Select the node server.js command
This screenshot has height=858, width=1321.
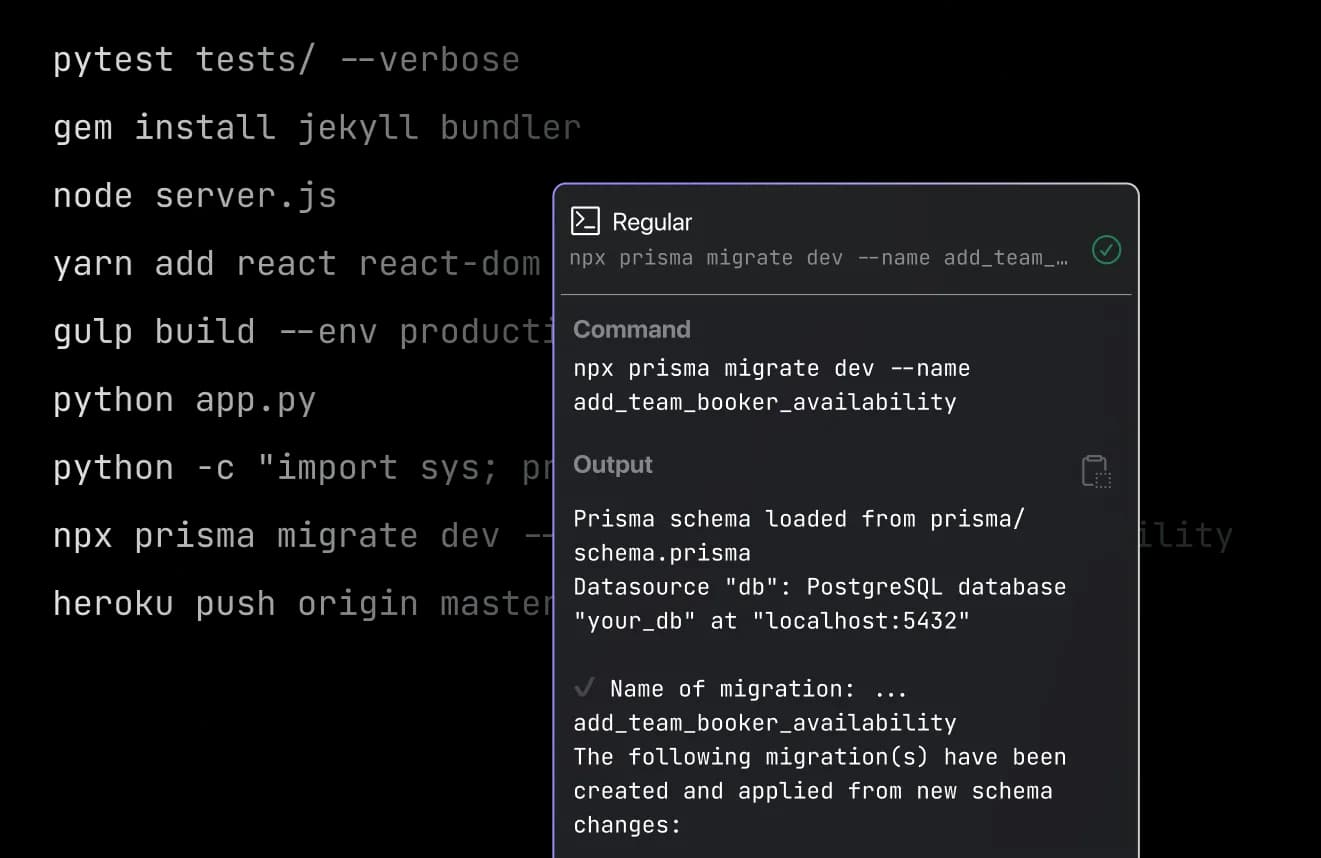click(x=195, y=196)
